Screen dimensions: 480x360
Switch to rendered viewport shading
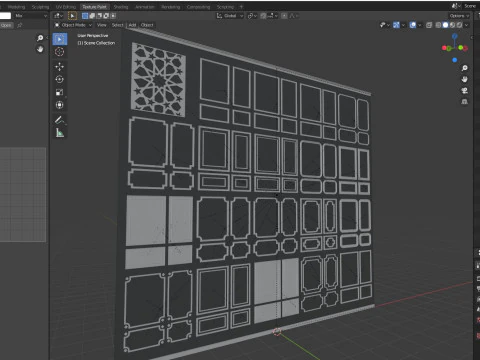(459, 25)
